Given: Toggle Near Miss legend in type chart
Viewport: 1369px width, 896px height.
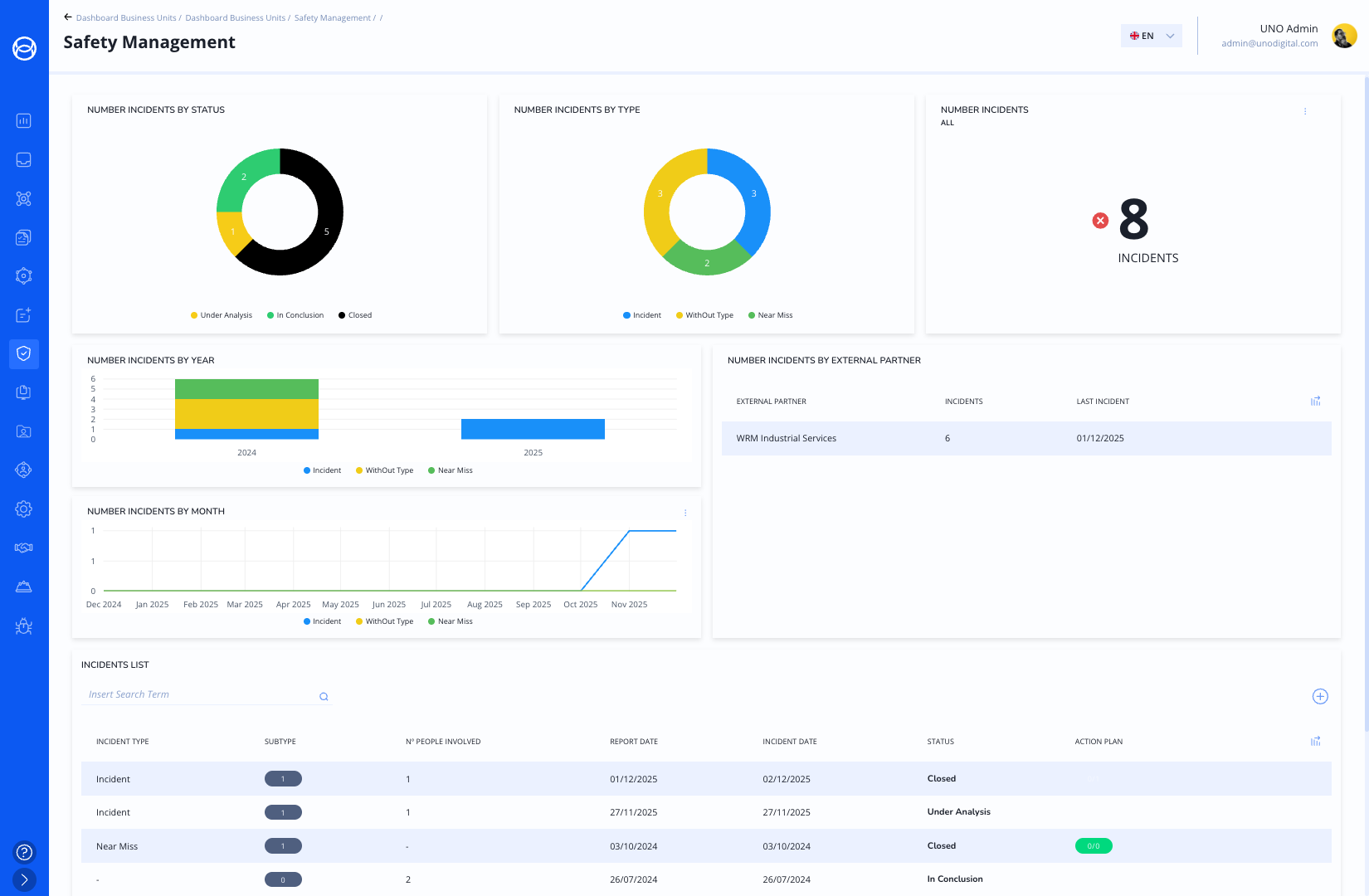Looking at the screenshot, I should (771, 315).
